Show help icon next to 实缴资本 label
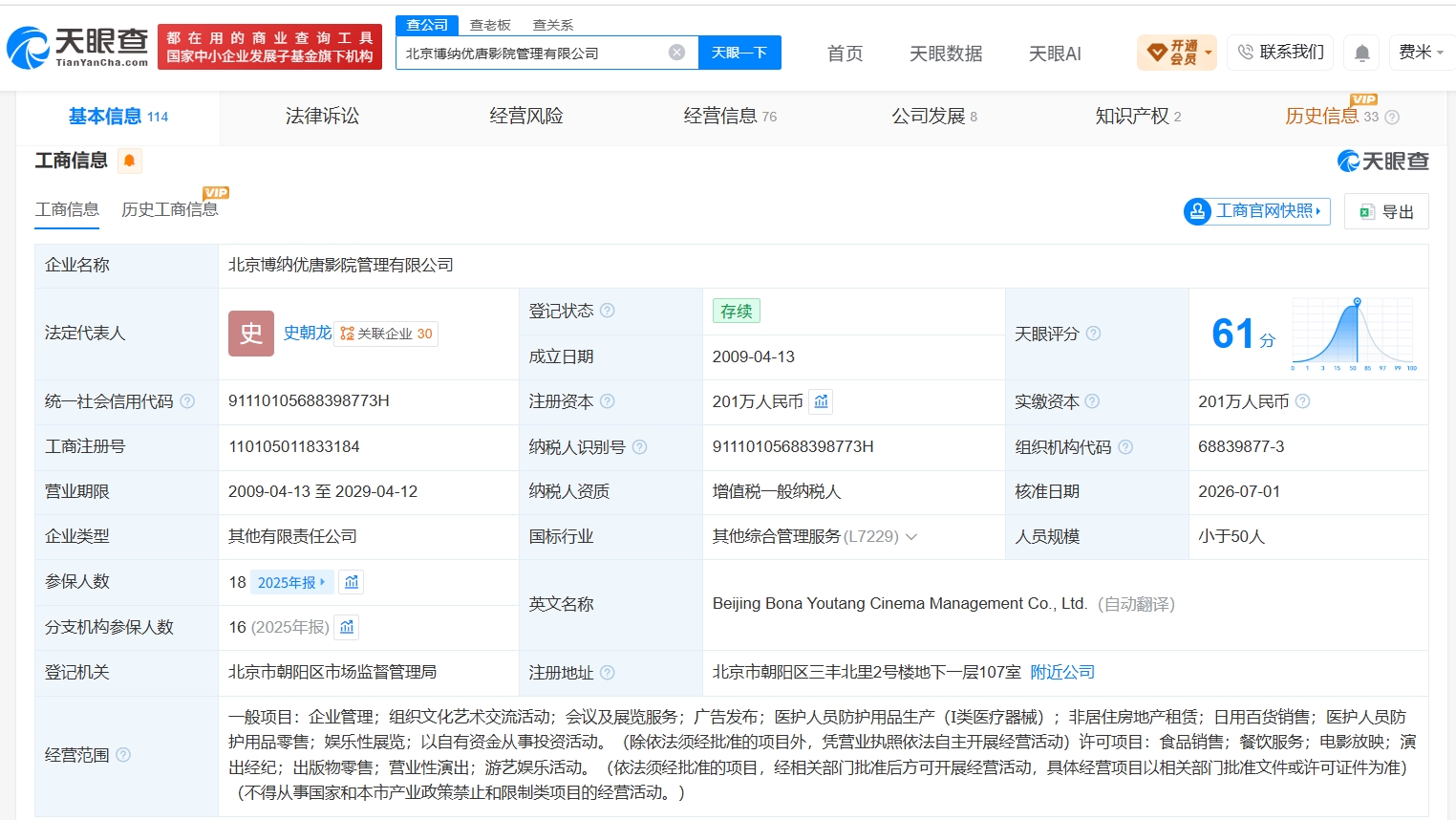The width and height of the screenshot is (1456, 820). click(x=1092, y=401)
